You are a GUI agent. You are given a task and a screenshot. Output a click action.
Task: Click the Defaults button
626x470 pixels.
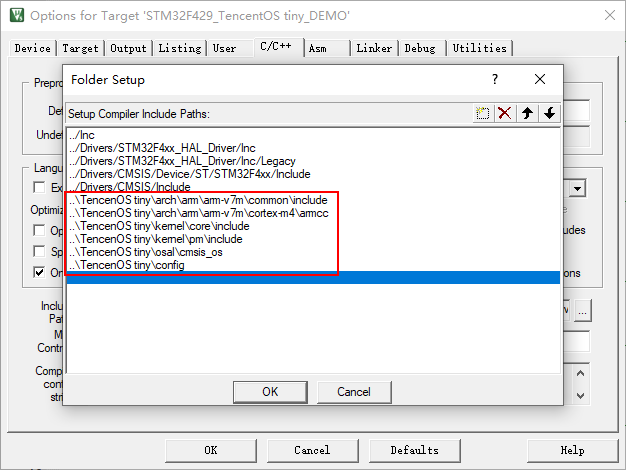point(414,450)
